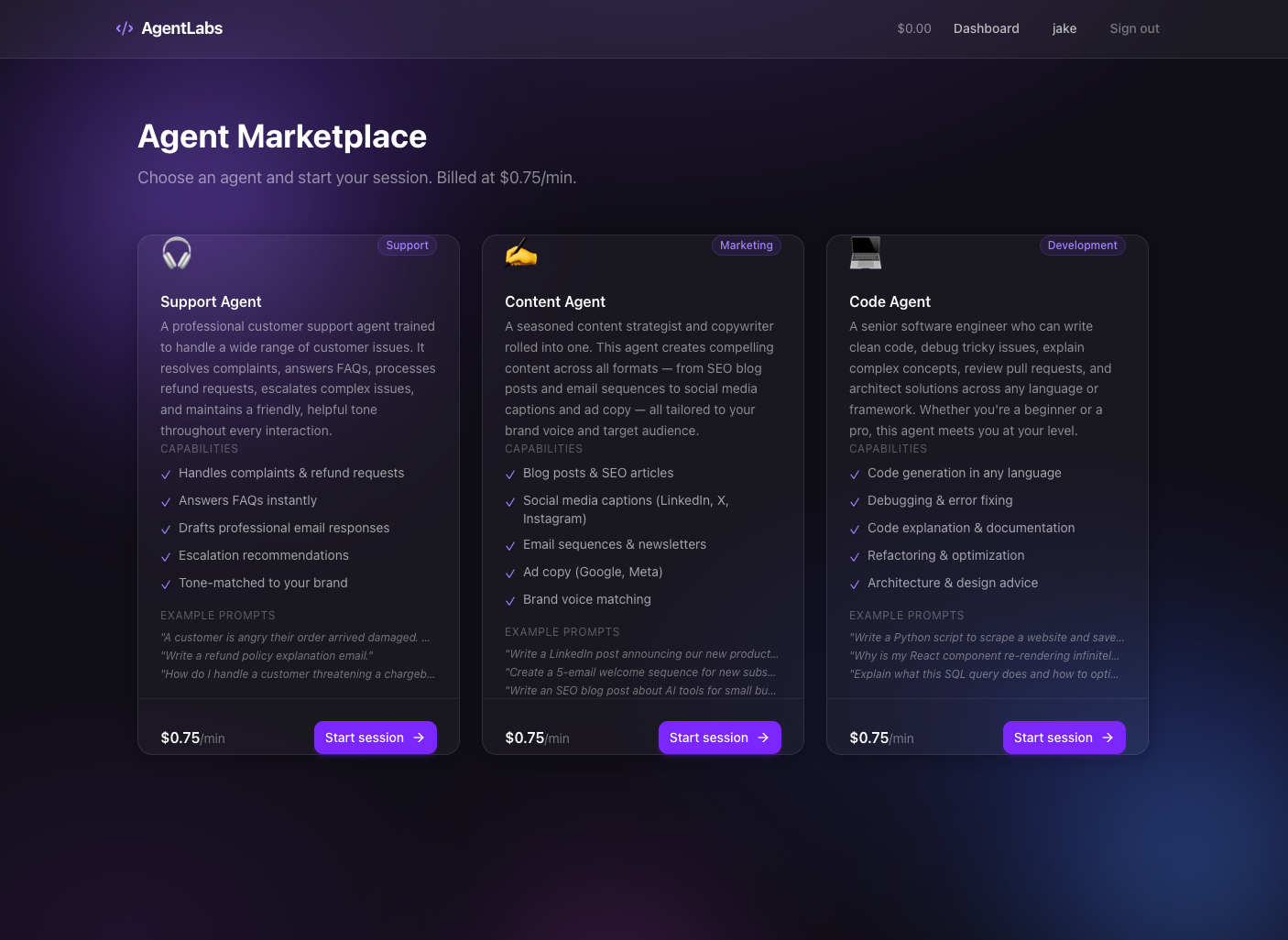This screenshot has width=1288, height=940.
Task: Click the AgentLabs code brackets logo
Action: [x=125, y=28]
